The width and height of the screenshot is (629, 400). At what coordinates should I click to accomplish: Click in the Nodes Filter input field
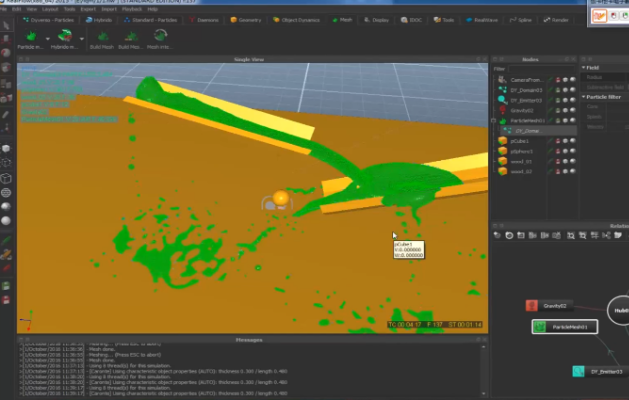[542, 69]
